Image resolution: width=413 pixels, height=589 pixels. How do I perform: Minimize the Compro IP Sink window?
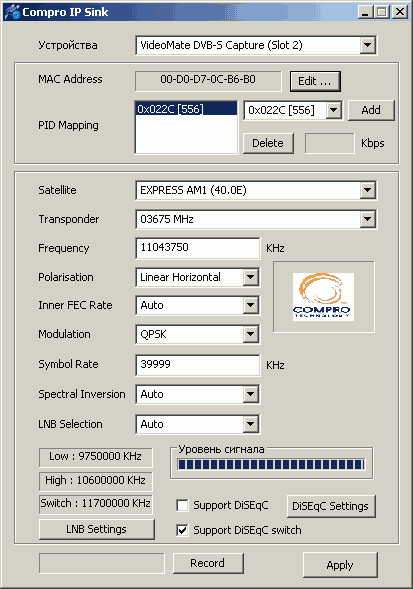coord(364,12)
